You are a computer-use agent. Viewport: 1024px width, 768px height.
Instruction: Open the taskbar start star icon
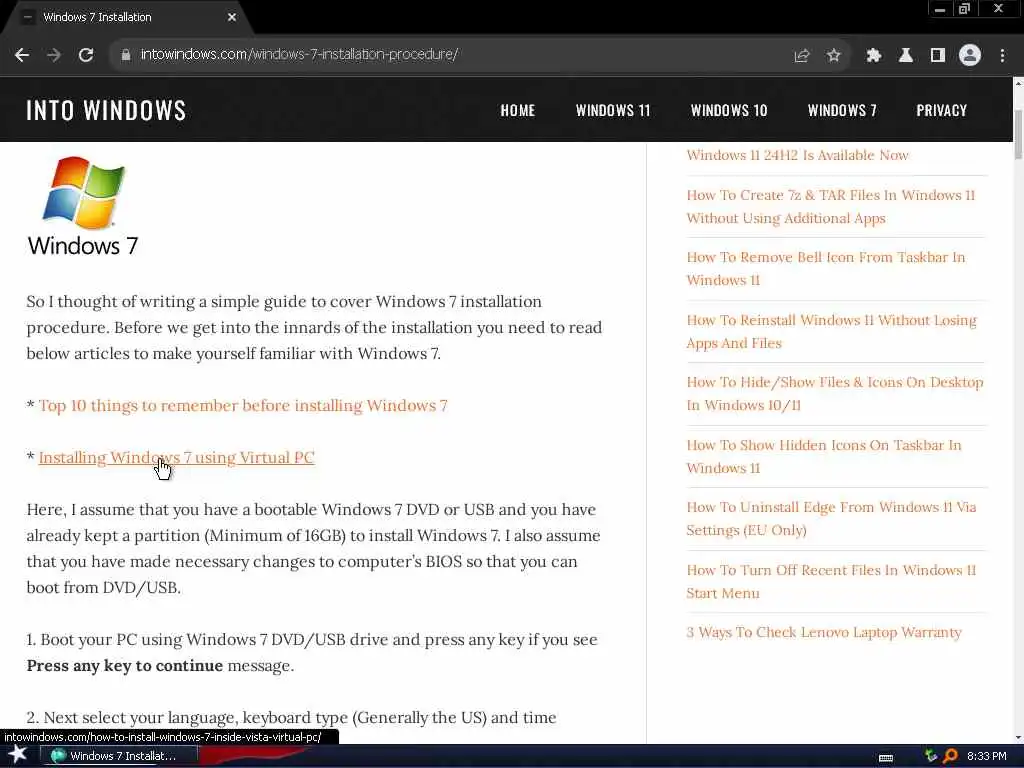(17, 755)
